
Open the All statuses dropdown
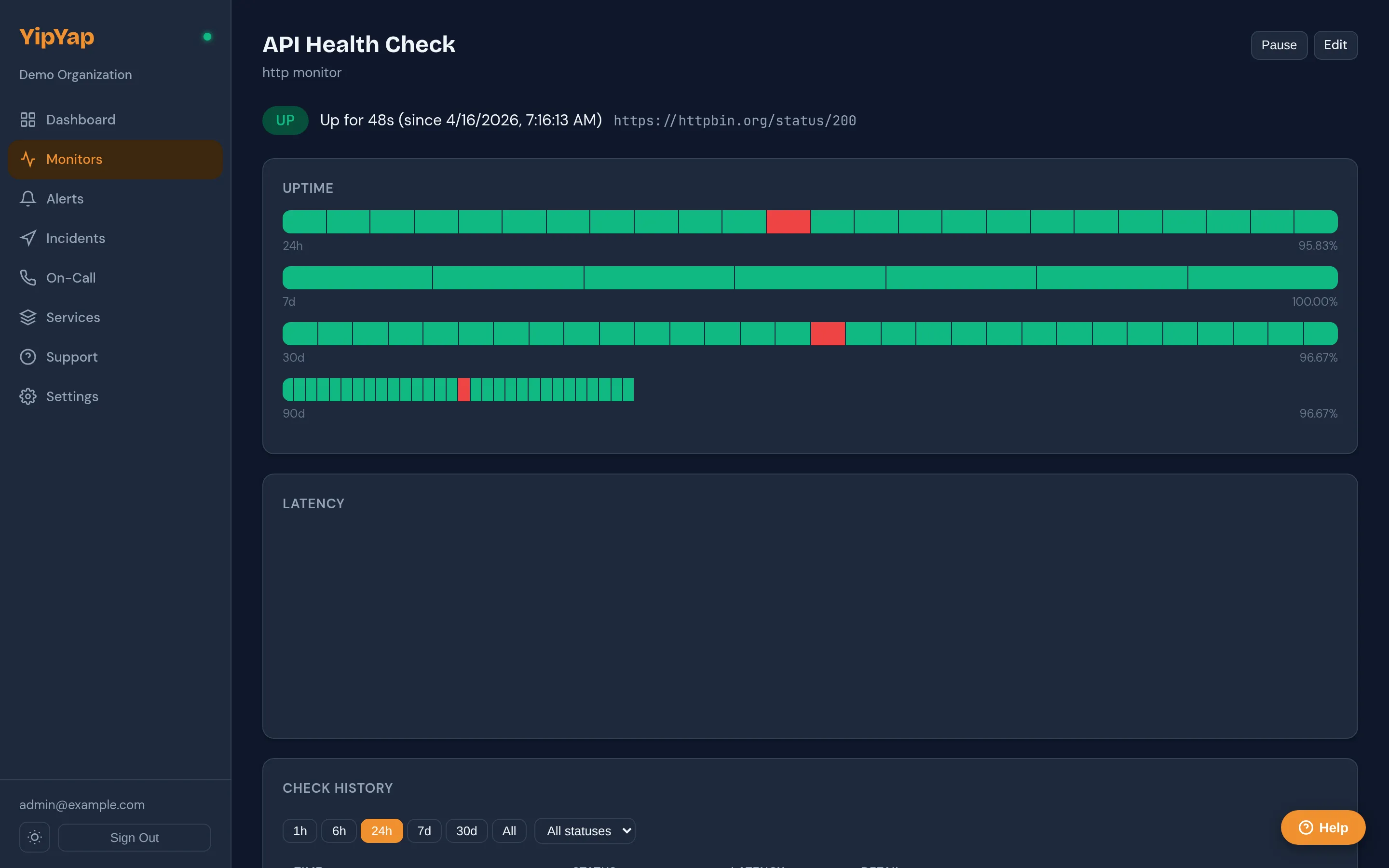tap(585, 830)
